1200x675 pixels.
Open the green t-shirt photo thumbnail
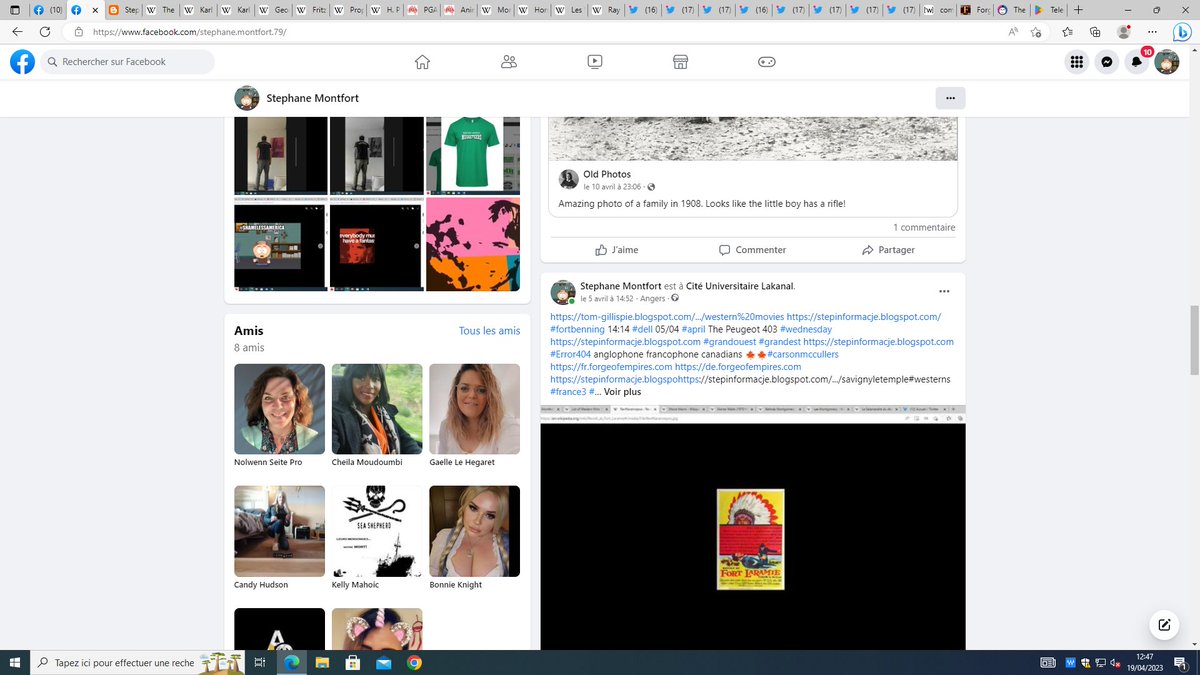coord(474,156)
